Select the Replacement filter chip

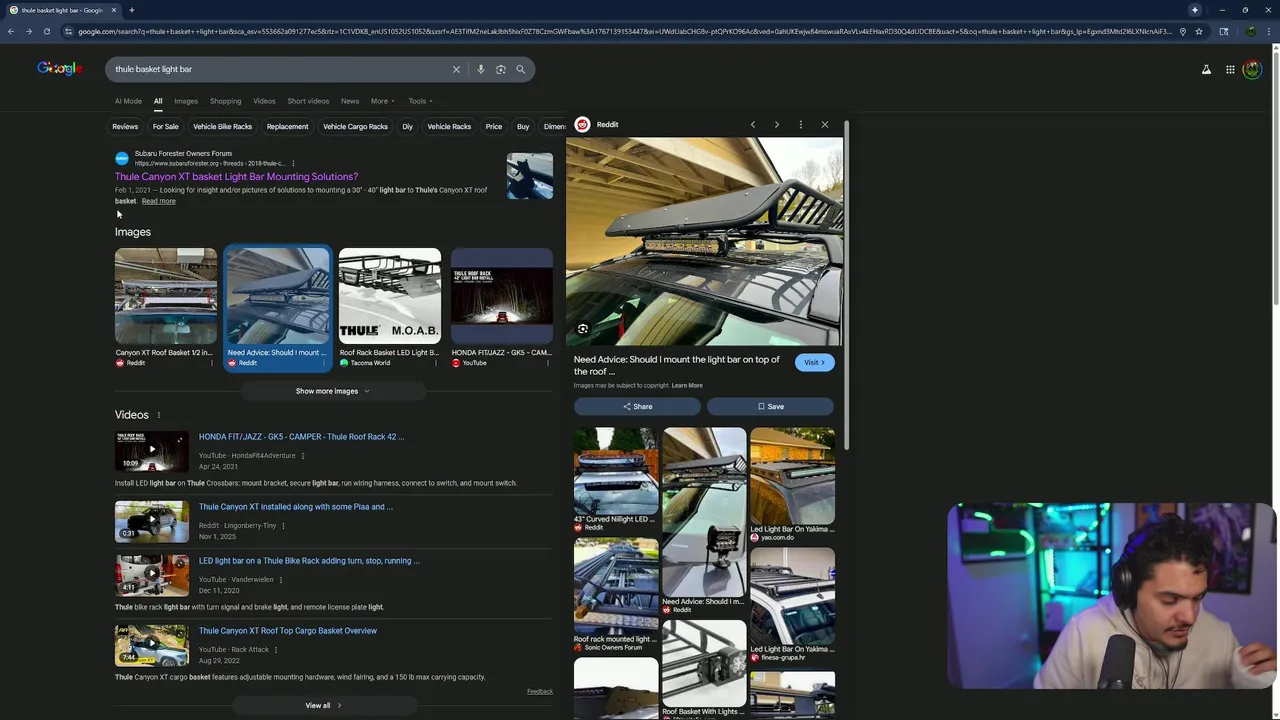(288, 127)
